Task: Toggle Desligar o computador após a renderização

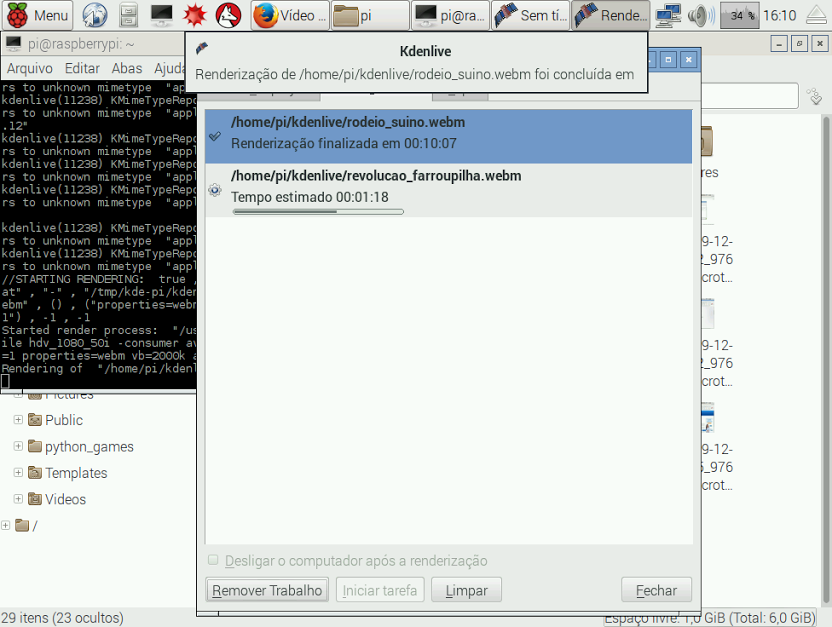Action: click(213, 560)
